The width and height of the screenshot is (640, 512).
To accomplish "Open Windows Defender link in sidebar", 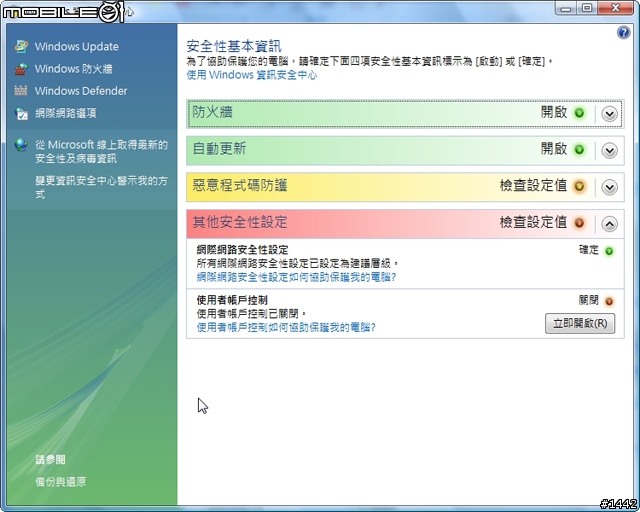I will [x=81, y=91].
